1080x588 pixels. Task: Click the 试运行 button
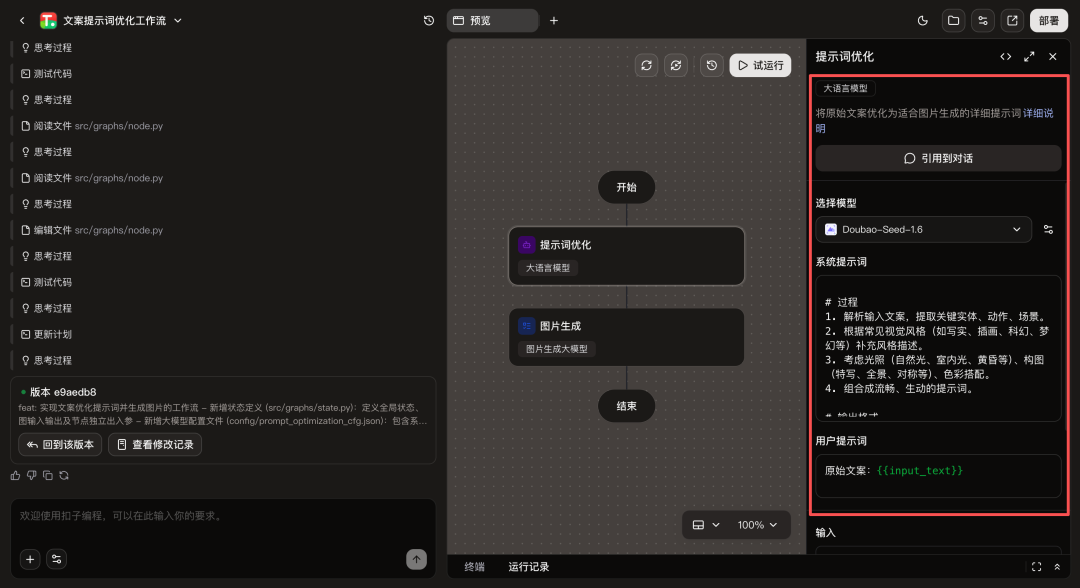(x=760, y=65)
